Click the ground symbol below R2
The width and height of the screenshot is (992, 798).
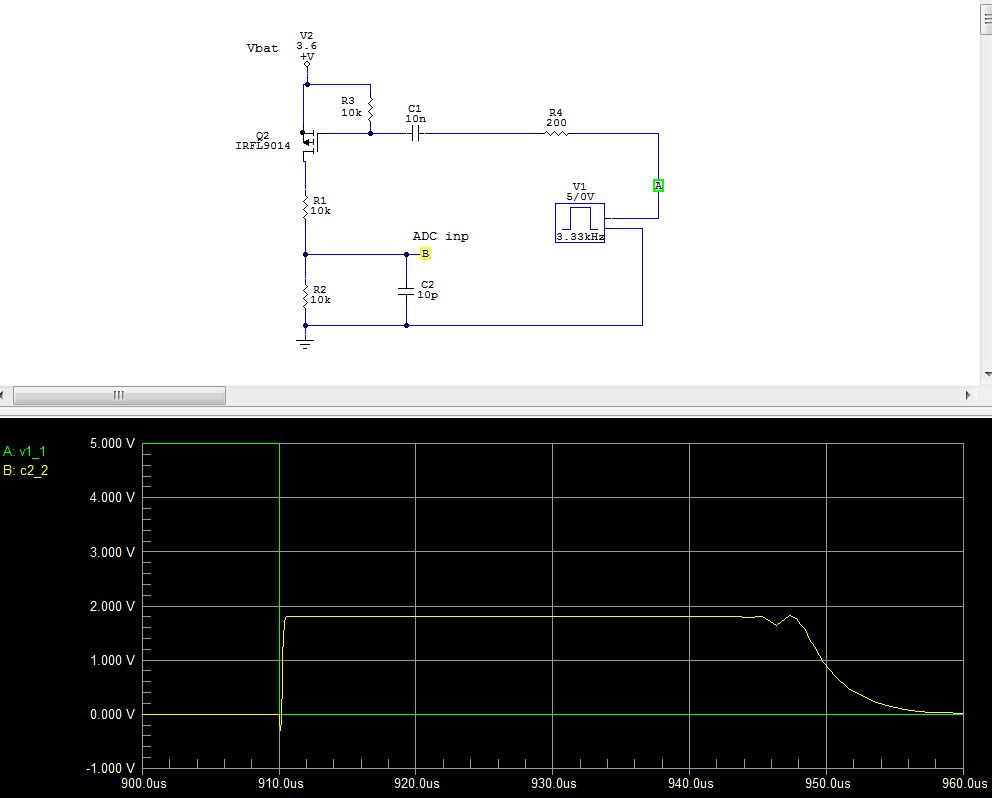(x=305, y=341)
